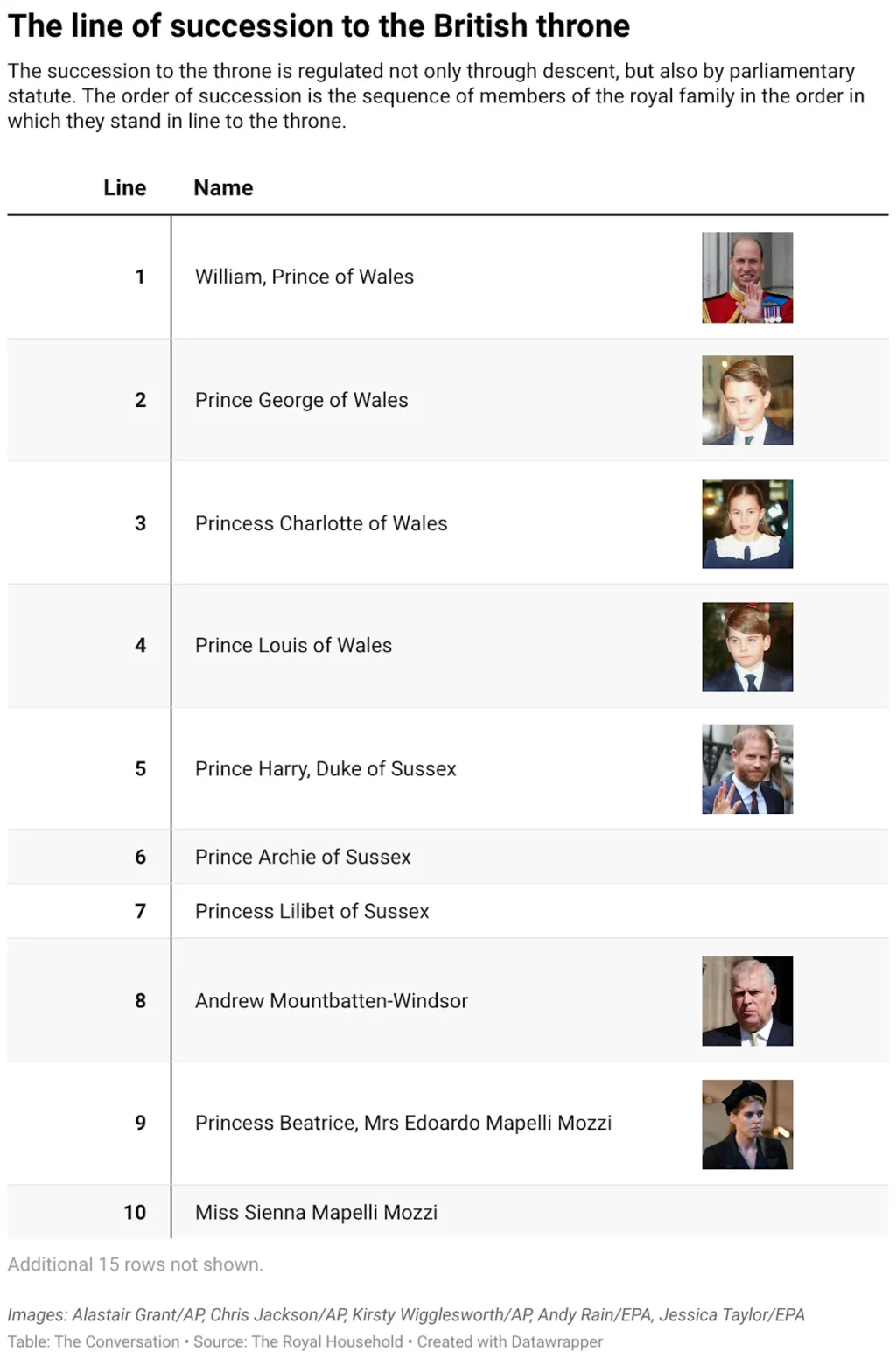
Task: Click 'The Royal Household' source text
Action: click(x=327, y=1341)
